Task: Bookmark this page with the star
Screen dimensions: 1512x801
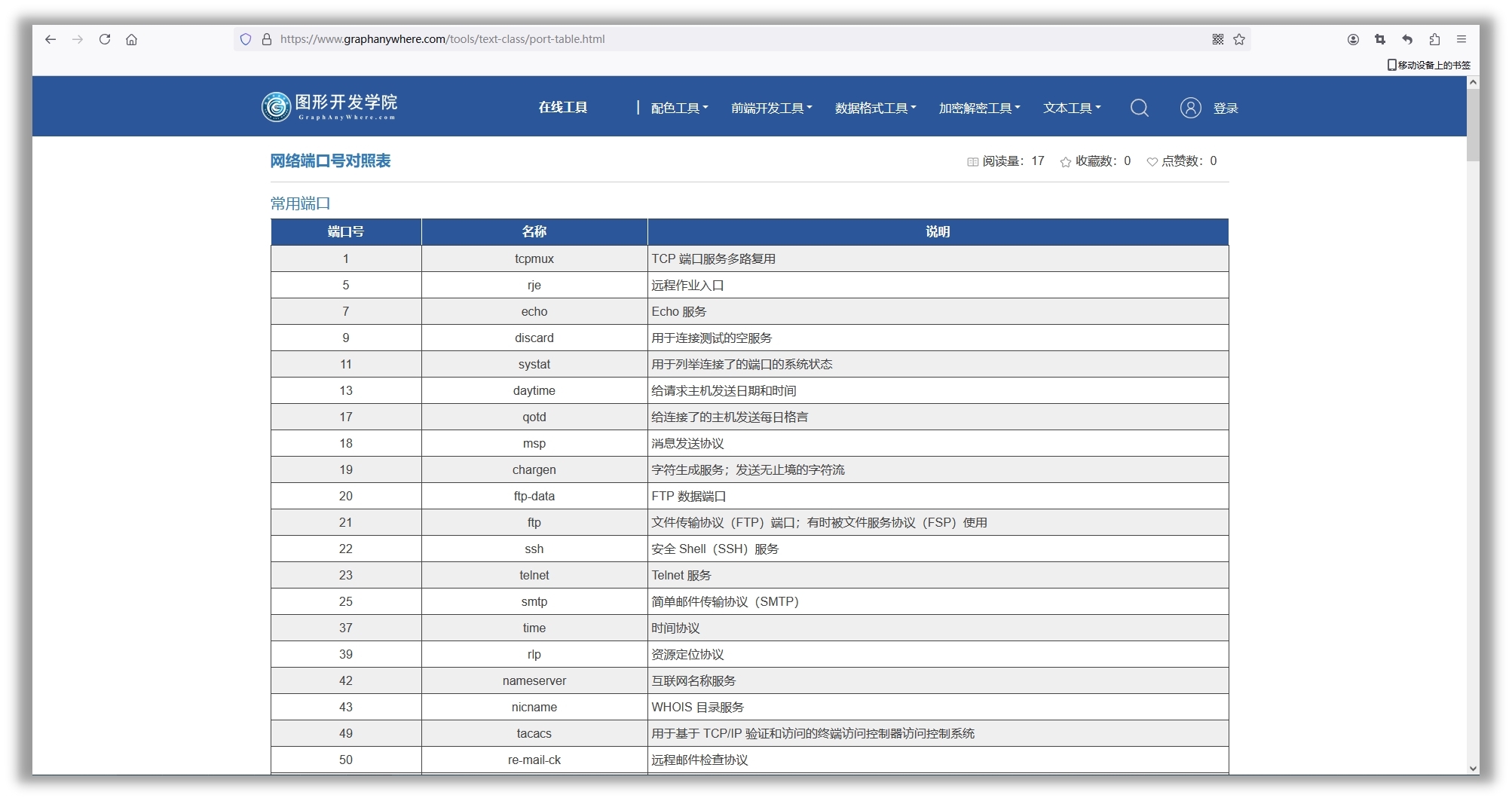Action: (x=1239, y=39)
